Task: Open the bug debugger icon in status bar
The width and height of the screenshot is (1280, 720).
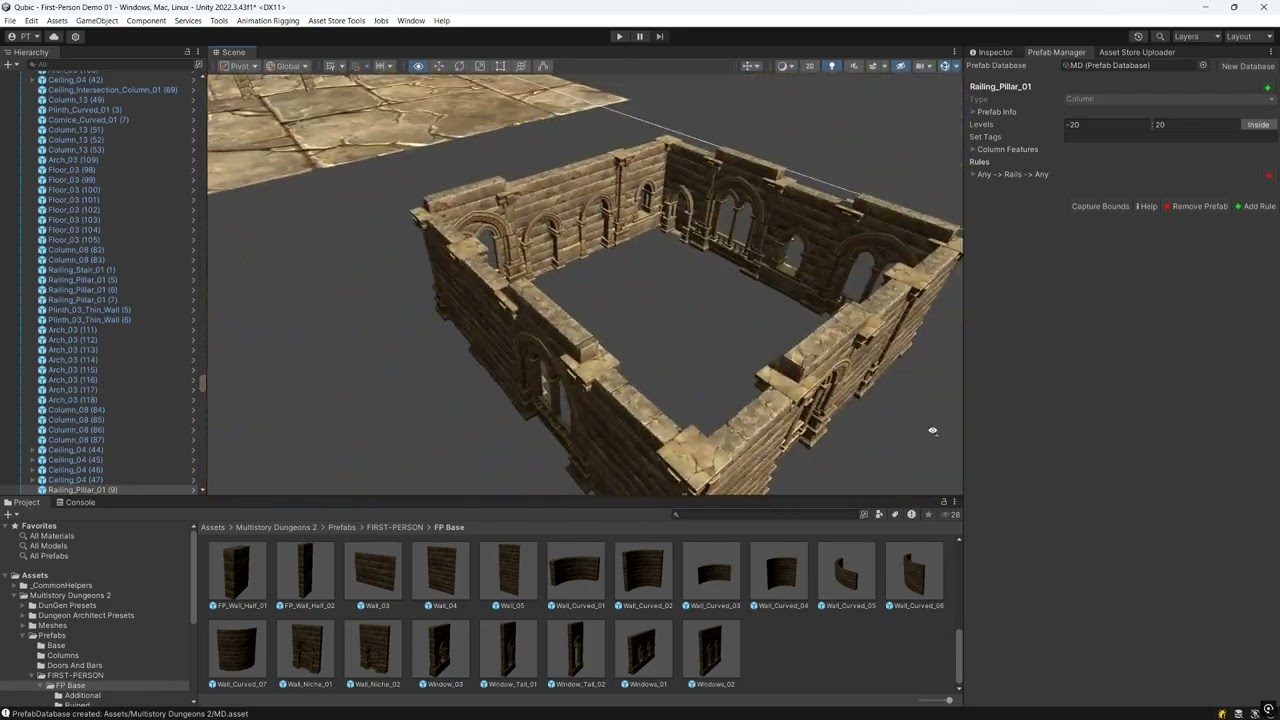Action: pyautogui.click(x=1222, y=713)
